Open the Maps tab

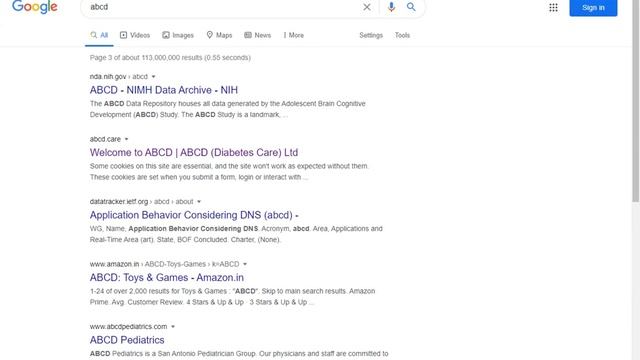219,36
